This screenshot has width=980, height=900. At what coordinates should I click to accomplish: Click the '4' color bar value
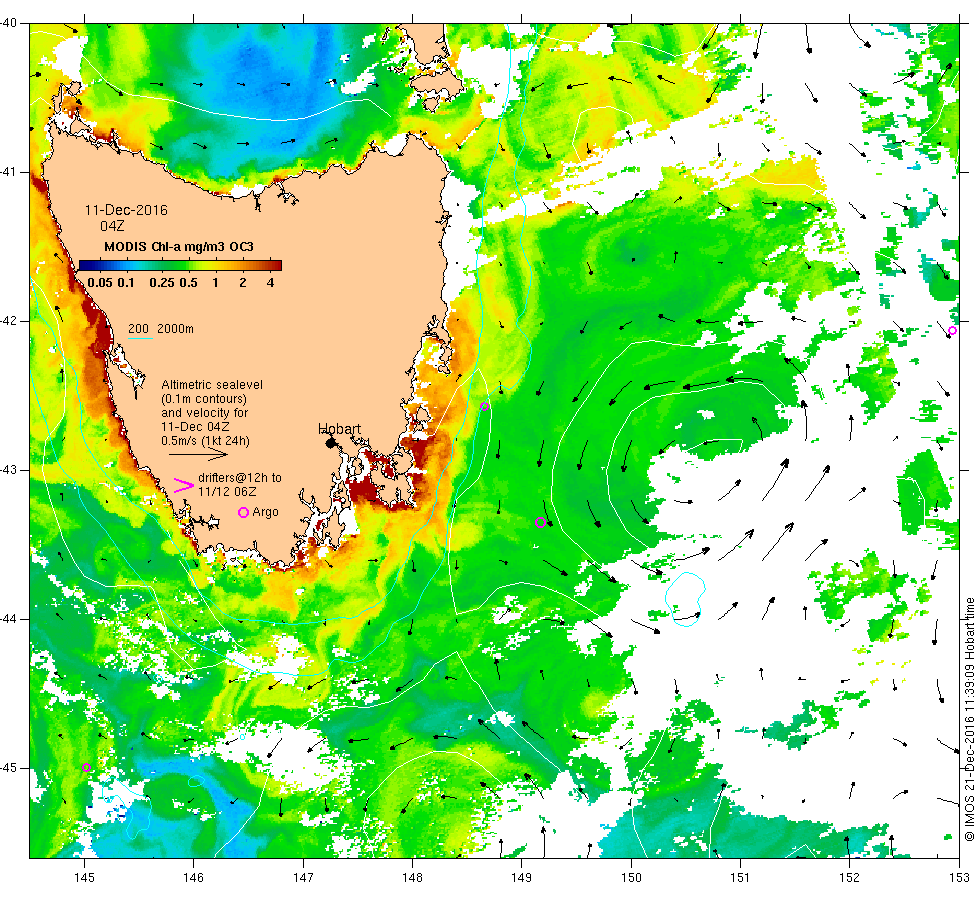(271, 282)
